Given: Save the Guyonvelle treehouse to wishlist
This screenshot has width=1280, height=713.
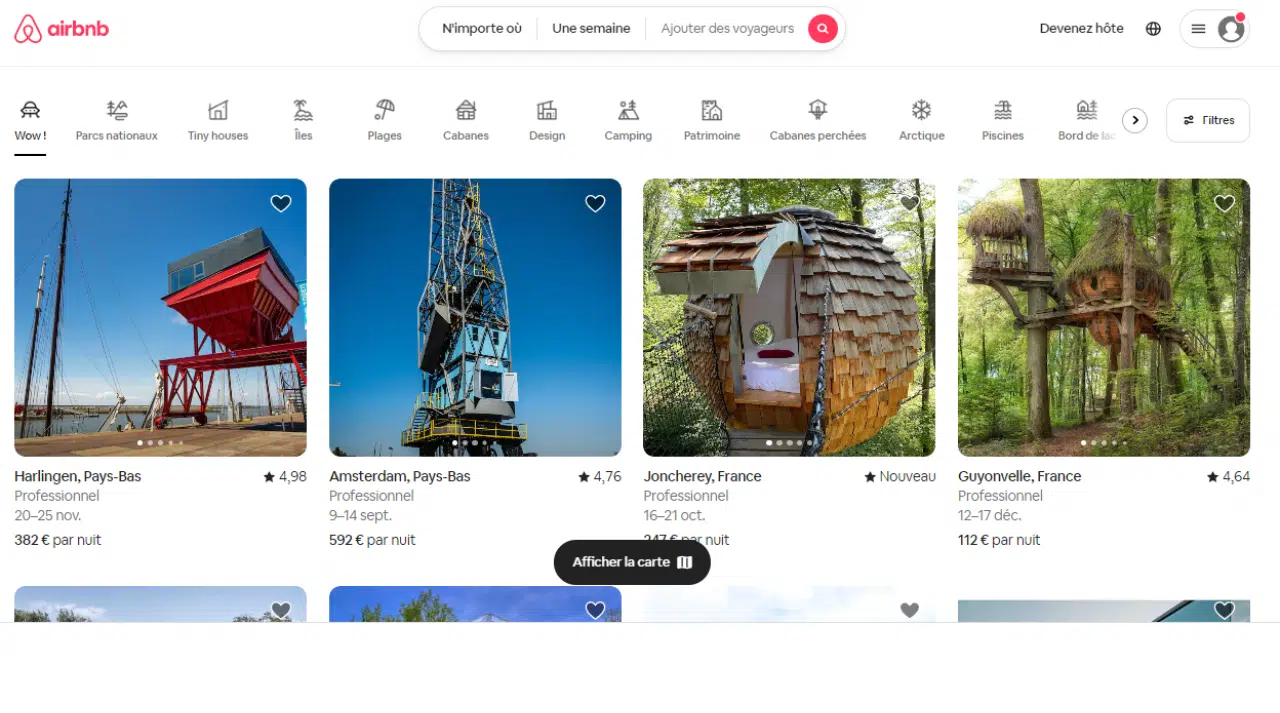Looking at the screenshot, I should 1224,204.
